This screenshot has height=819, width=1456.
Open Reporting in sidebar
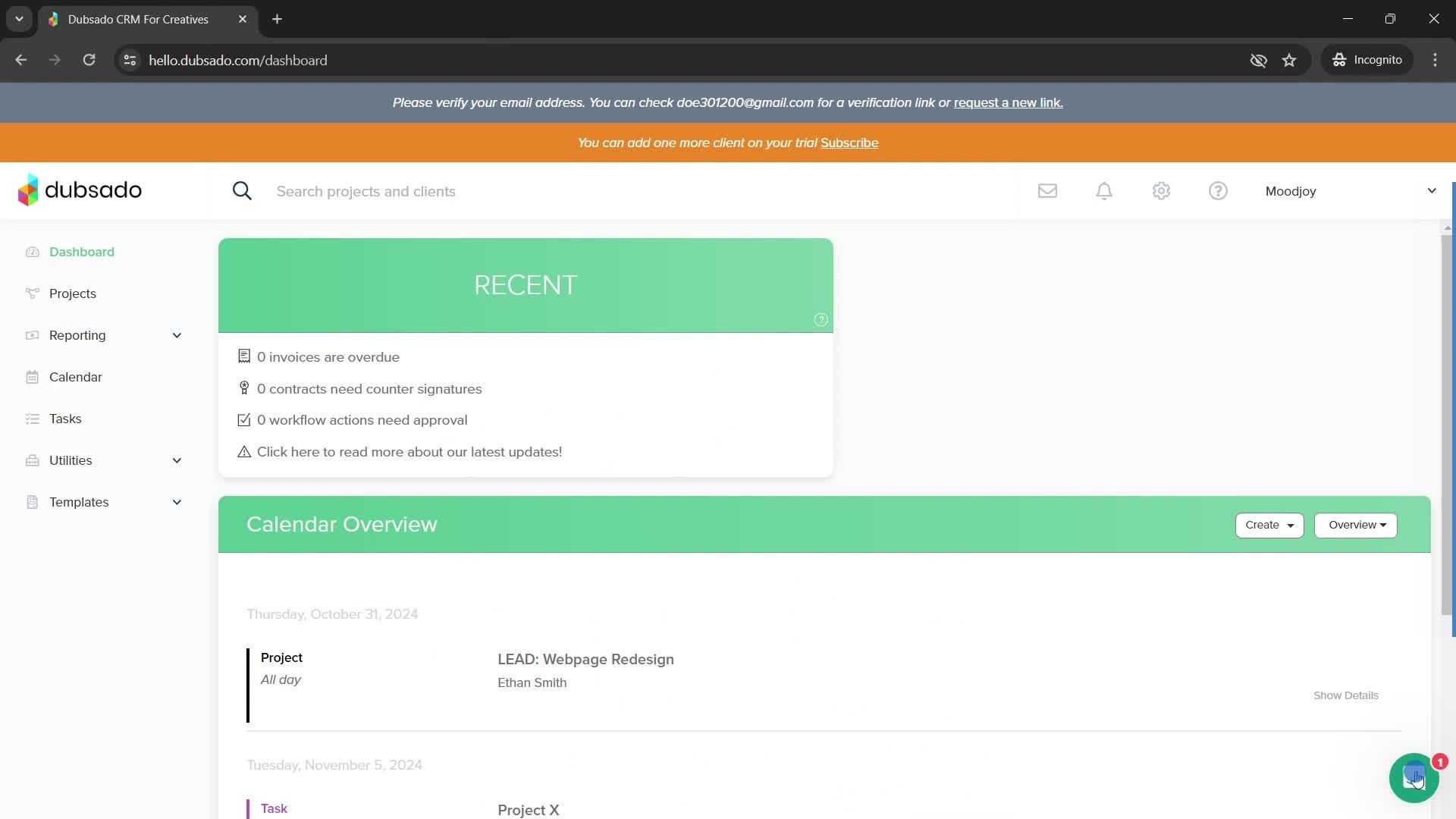click(x=77, y=335)
